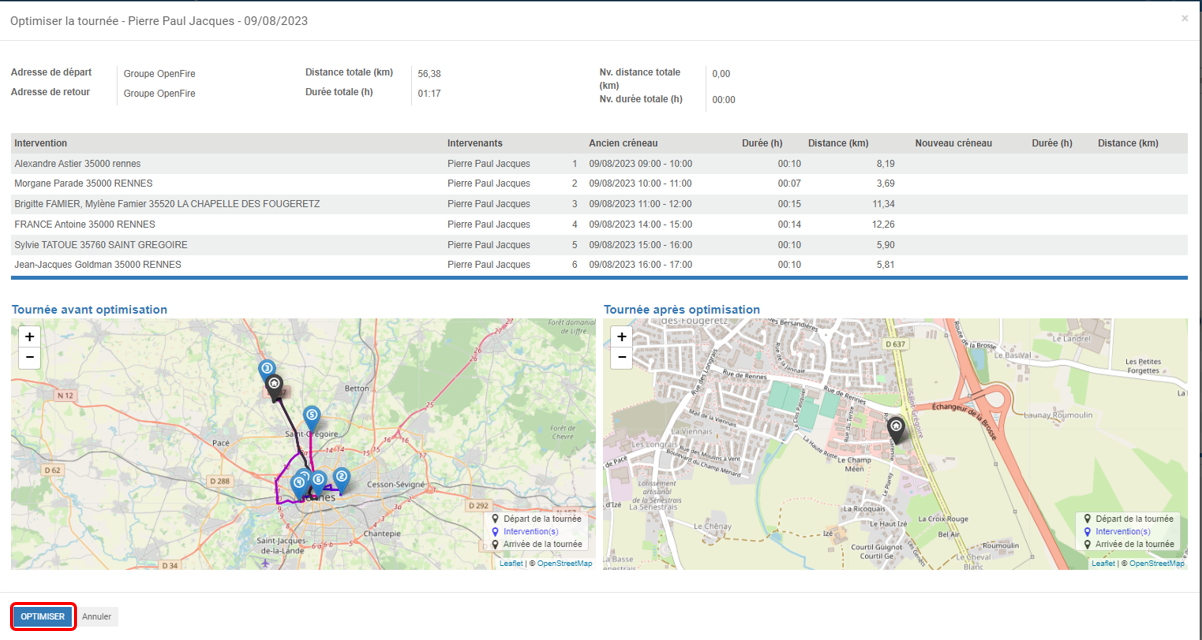The image size is (1202, 640).
Task: Select intervention marker number 3 on map
Action: click(x=267, y=371)
